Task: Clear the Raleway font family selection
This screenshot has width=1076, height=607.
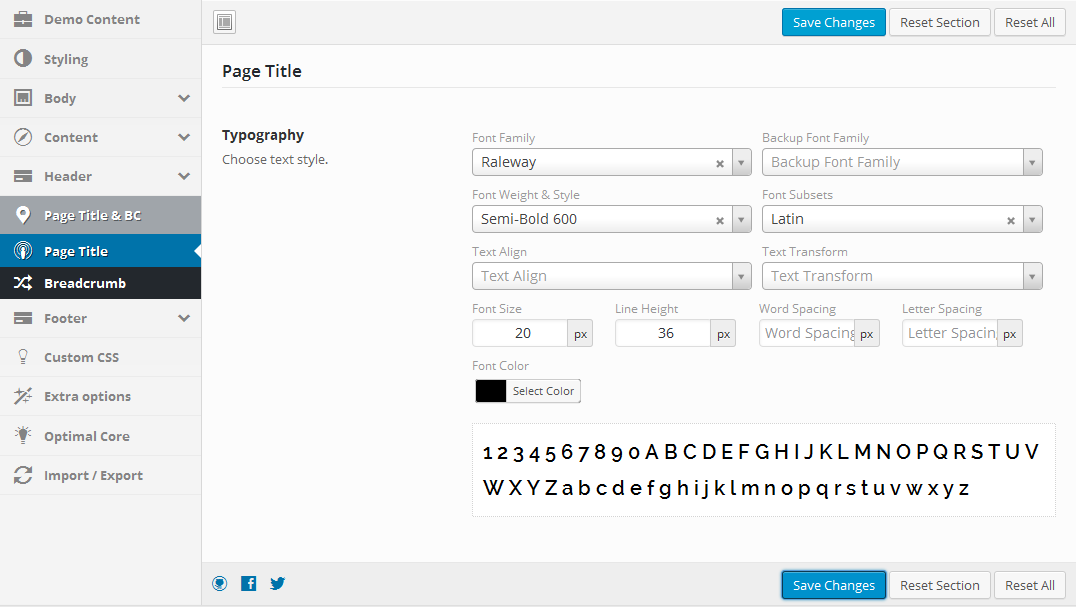Action: coord(720,163)
